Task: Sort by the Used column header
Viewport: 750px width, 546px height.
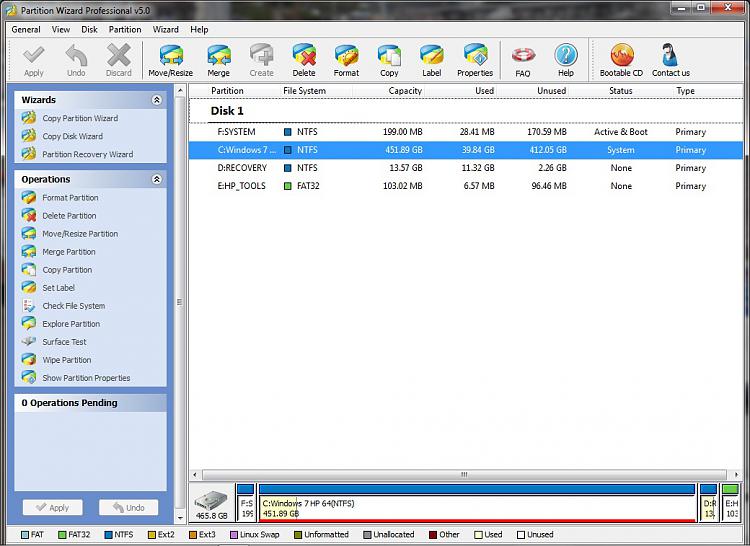Action: pyautogui.click(x=484, y=91)
